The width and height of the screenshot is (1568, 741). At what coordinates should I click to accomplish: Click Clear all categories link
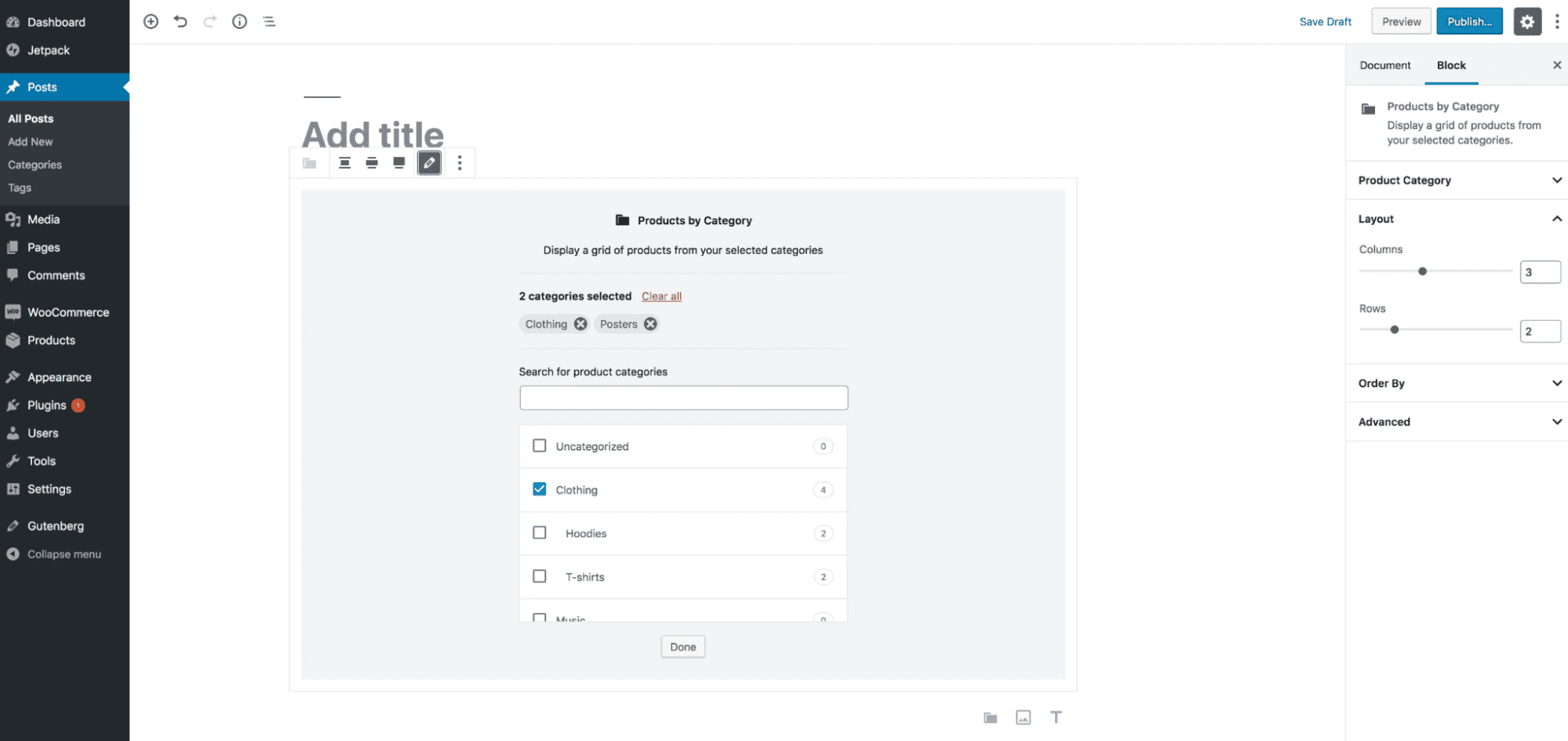point(661,296)
